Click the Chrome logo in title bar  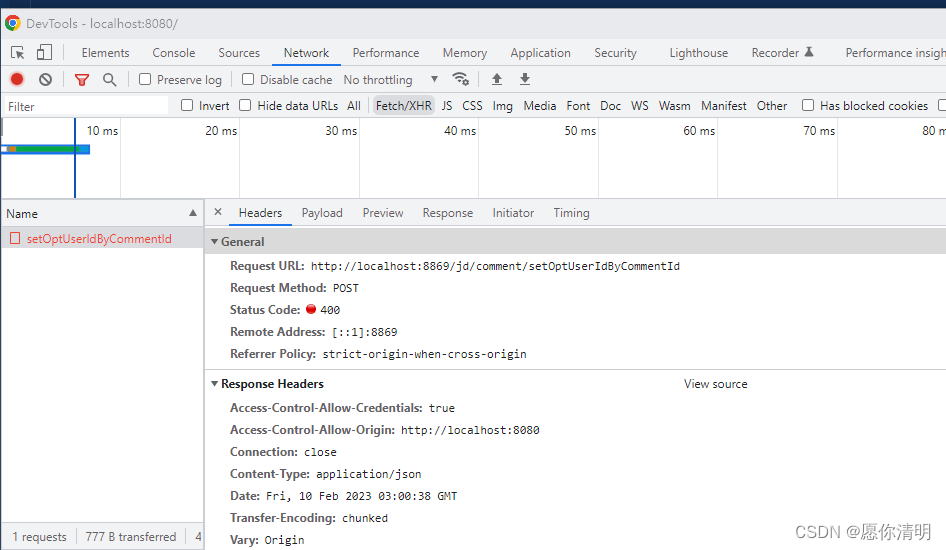(x=13, y=24)
